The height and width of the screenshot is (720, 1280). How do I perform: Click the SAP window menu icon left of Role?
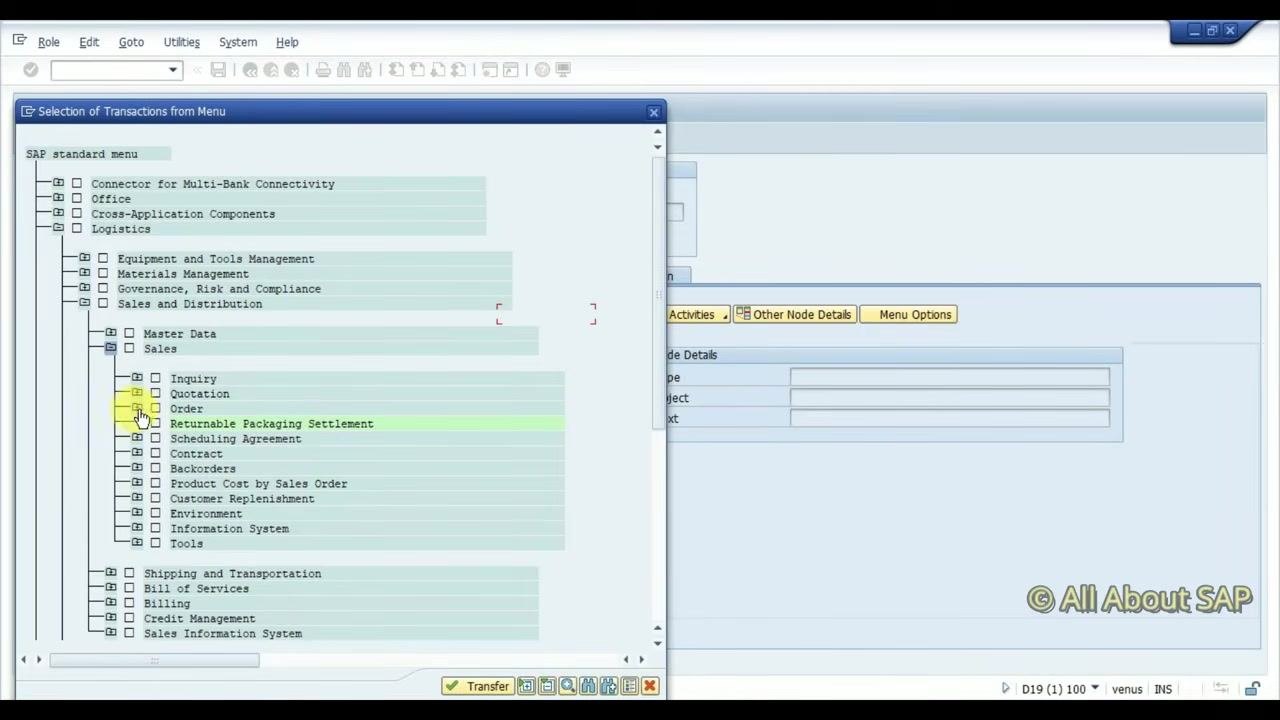coord(19,41)
